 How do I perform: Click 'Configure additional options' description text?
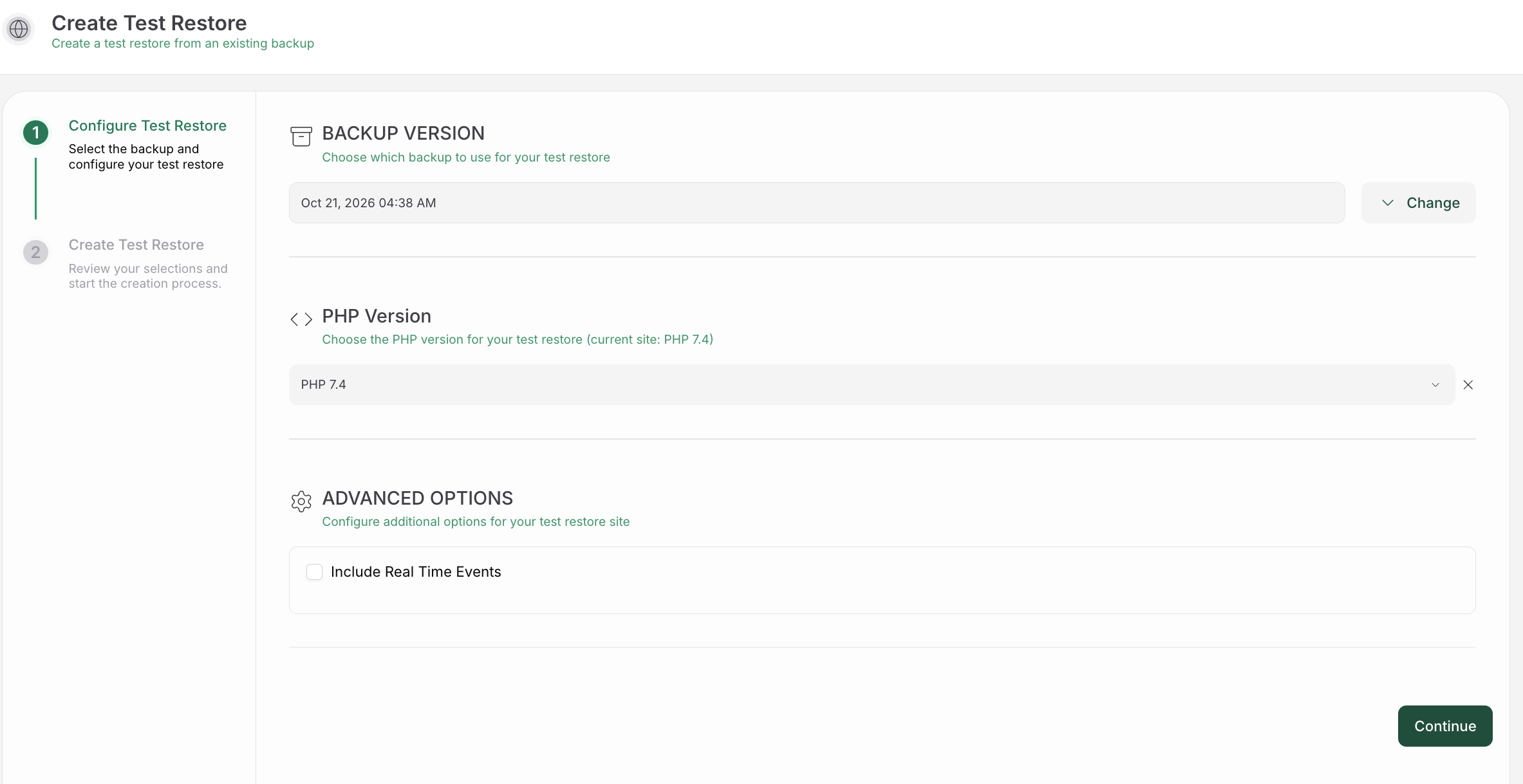(476, 521)
